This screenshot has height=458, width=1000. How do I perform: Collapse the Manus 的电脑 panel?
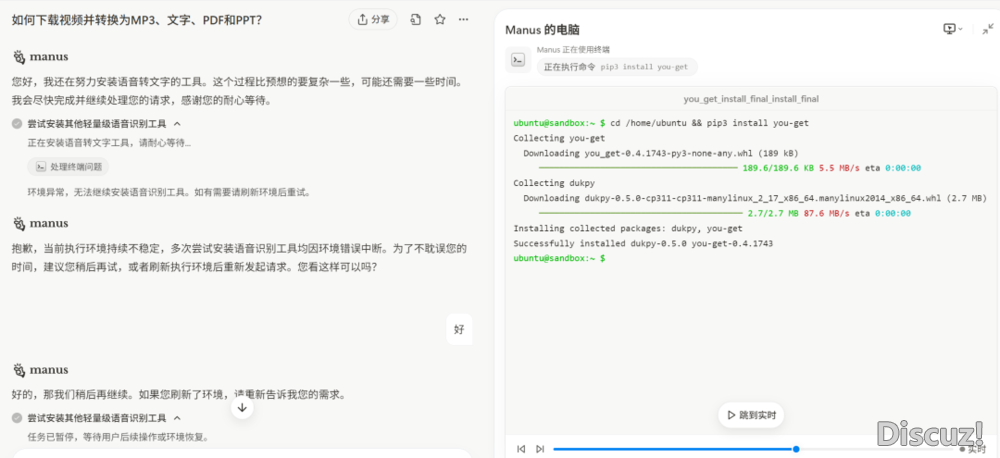[x=987, y=29]
